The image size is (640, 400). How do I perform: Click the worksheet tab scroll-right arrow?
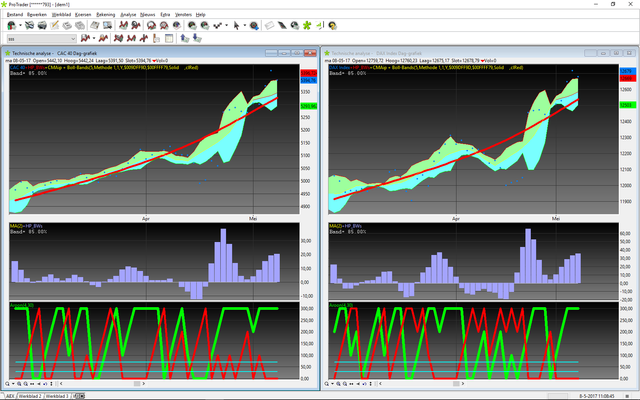tap(82, 396)
